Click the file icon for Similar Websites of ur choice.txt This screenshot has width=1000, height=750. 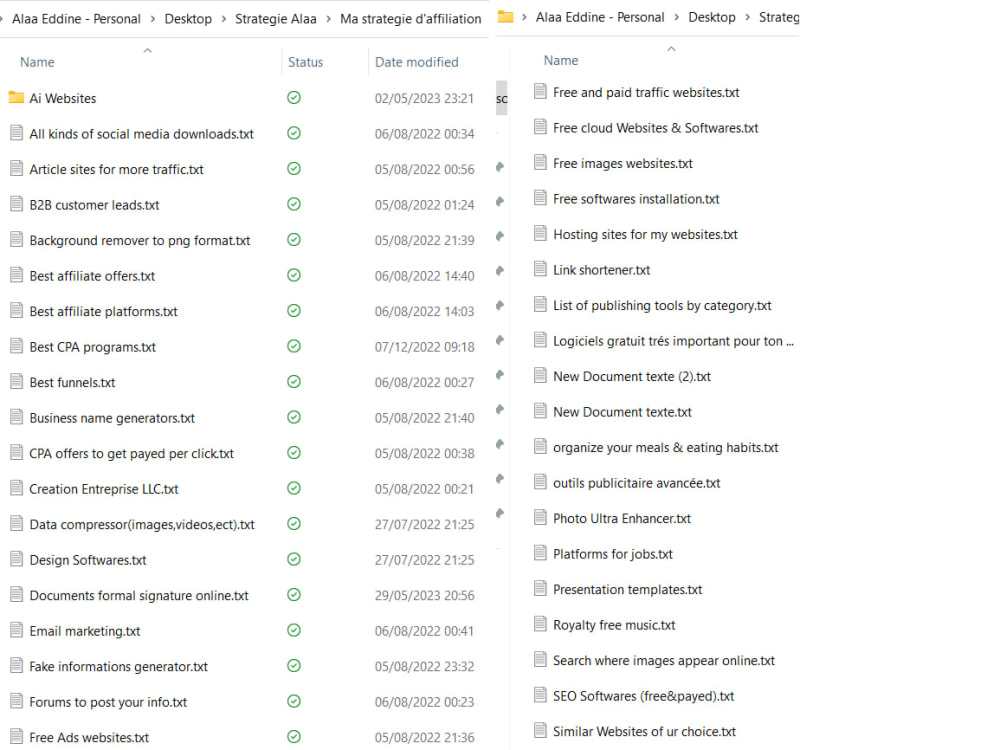point(540,731)
